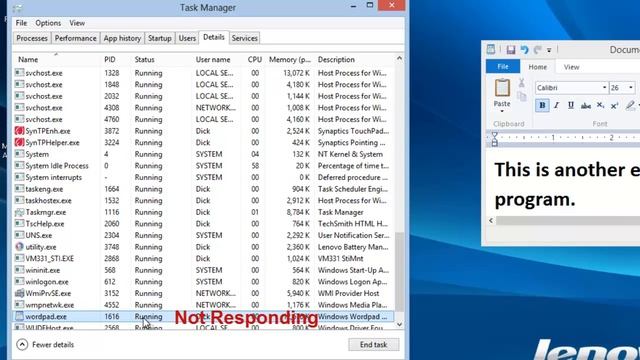Switch to the Services tab
The width and height of the screenshot is (640, 360).
[244, 38]
